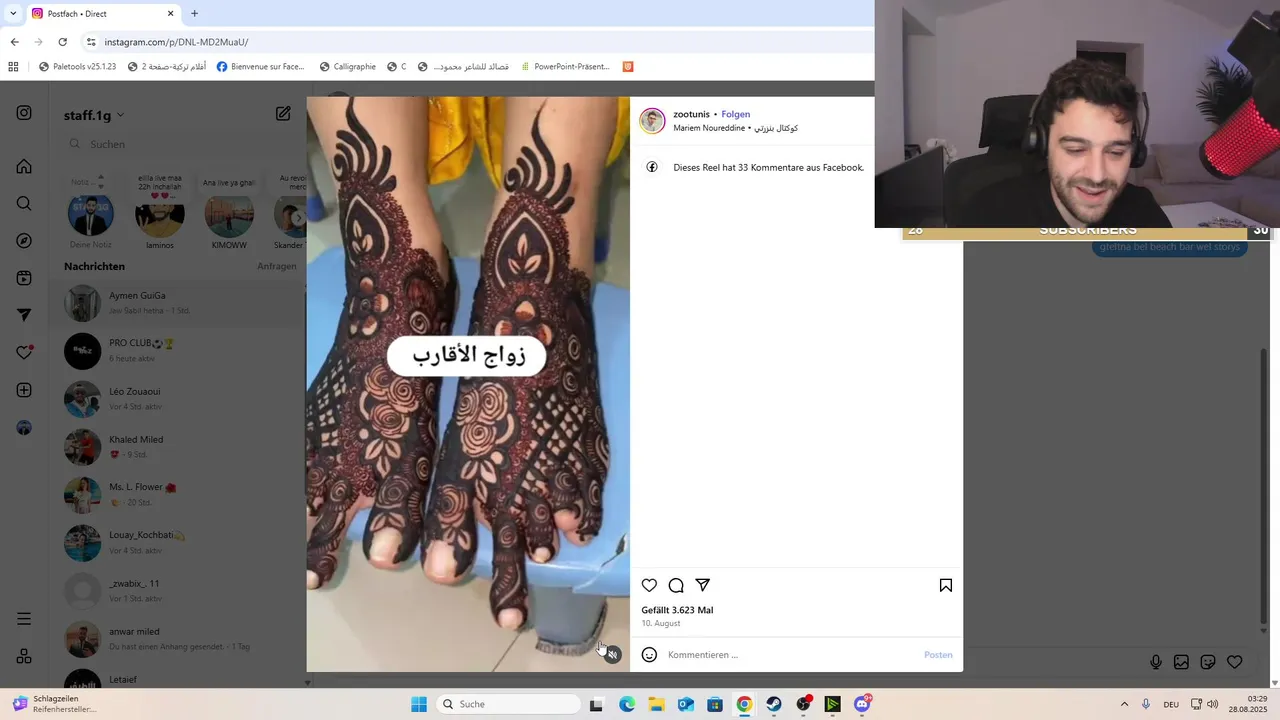The height and width of the screenshot is (720, 1280).
Task: Open chat with Ms. L Flower
Action: (177, 495)
